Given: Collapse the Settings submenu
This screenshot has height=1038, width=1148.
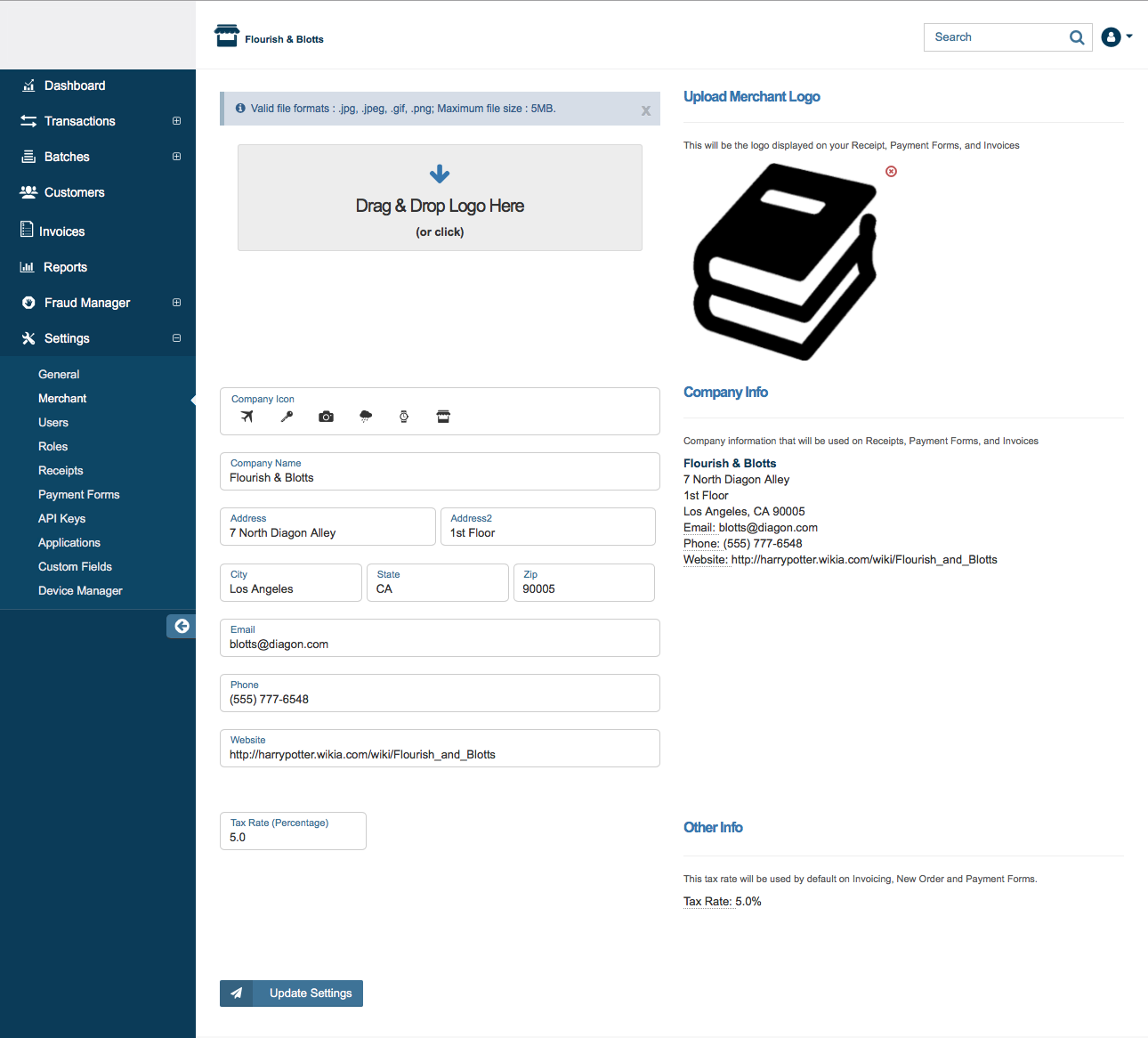Looking at the screenshot, I should pyautogui.click(x=176, y=338).
